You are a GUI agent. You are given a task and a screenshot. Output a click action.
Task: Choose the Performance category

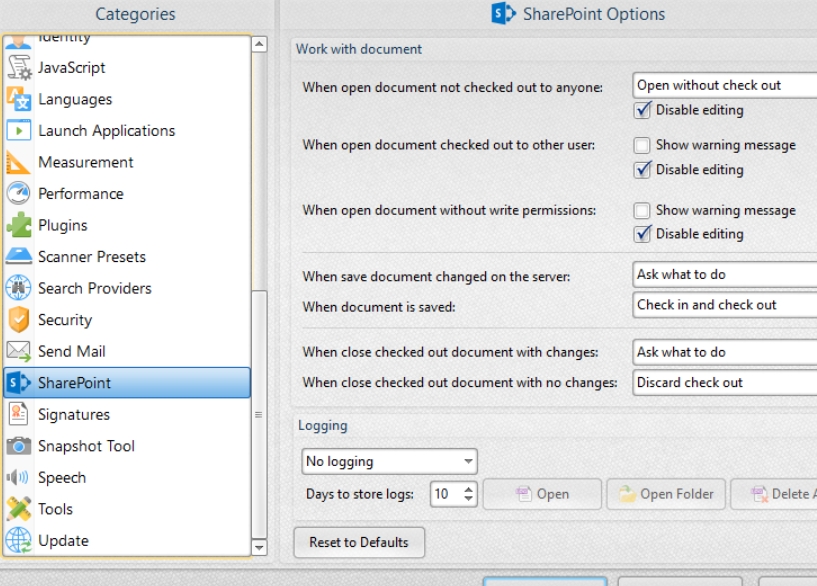pos(127,194)
